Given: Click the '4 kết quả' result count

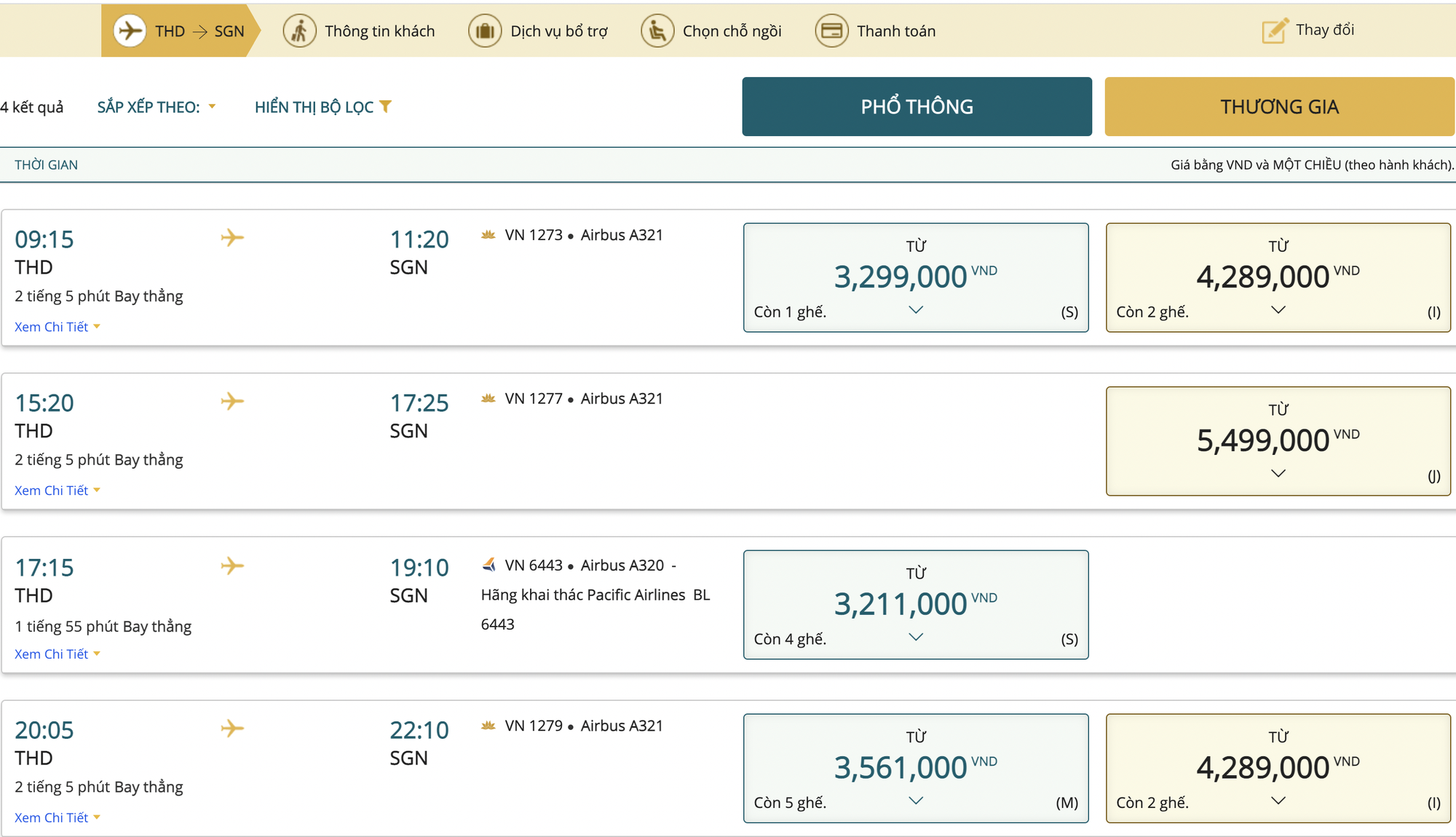Looking at the screenshot, I should tap(32, 107).
